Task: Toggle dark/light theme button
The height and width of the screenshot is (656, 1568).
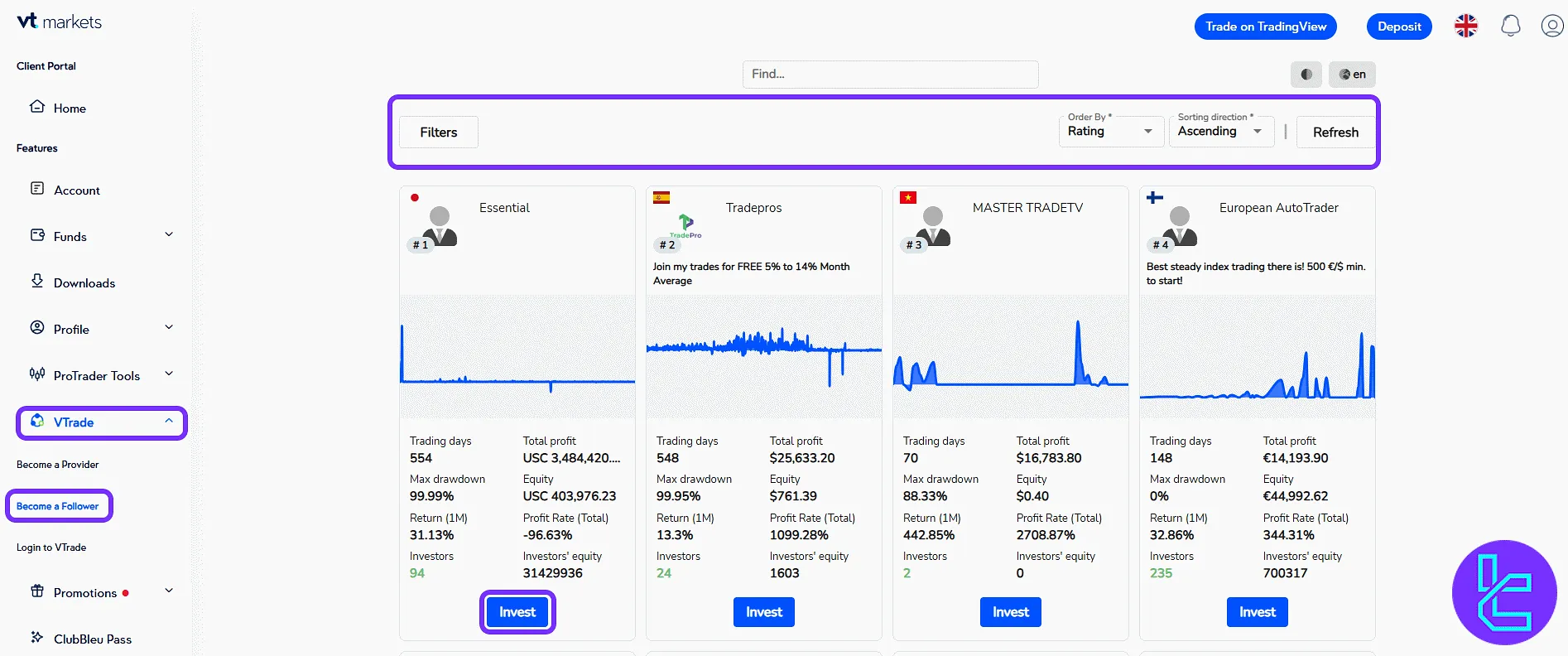Action: (1306, 75)
